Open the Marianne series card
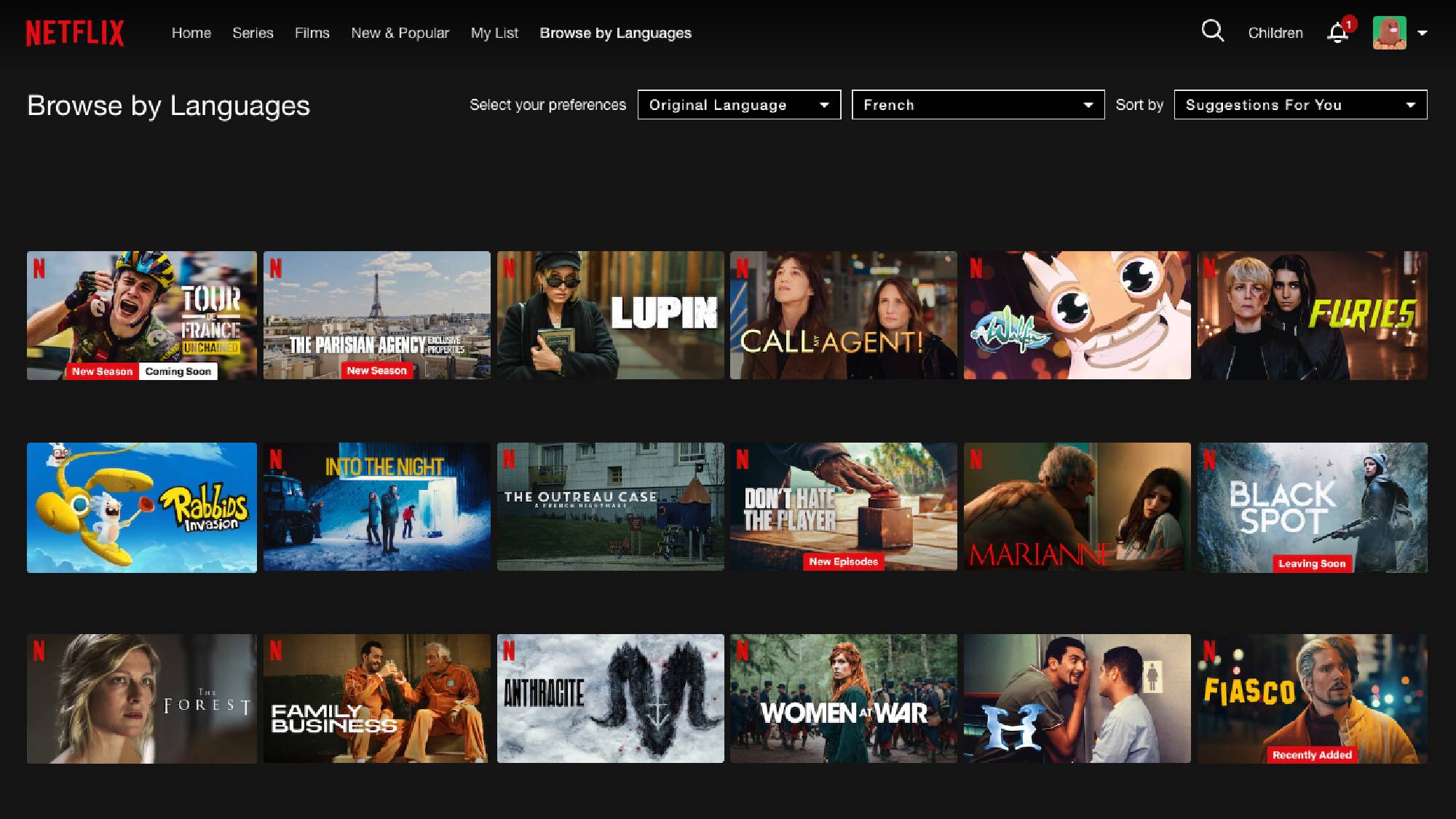Screen dimensions: 1456x819 pos(1077,507)
